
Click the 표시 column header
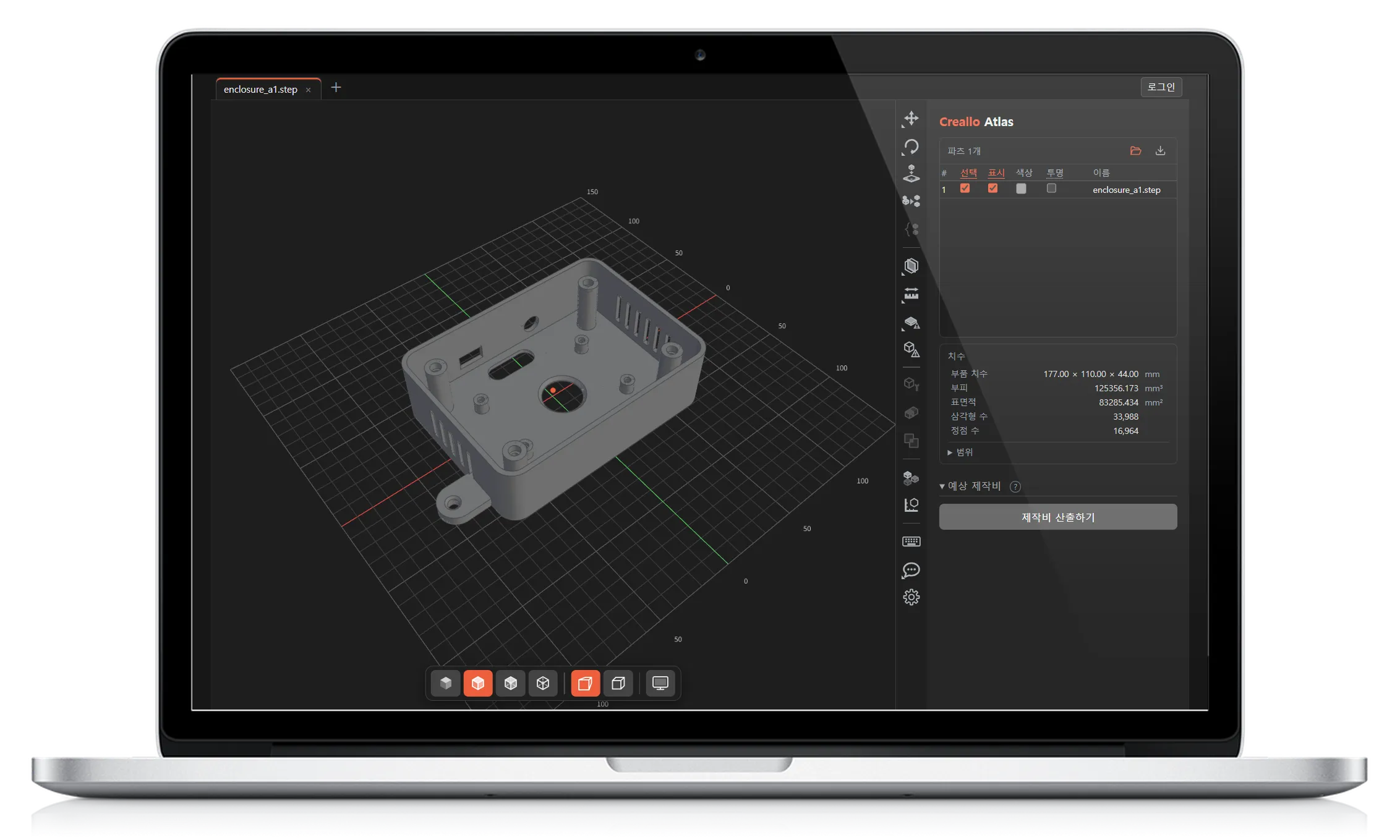[x=996, y=173]
